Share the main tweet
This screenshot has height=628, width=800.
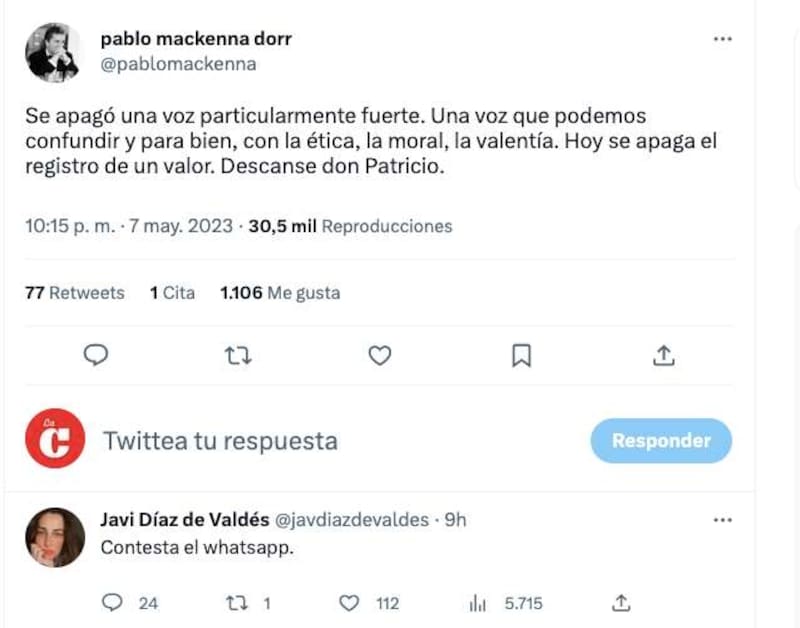tap(664, 355)
